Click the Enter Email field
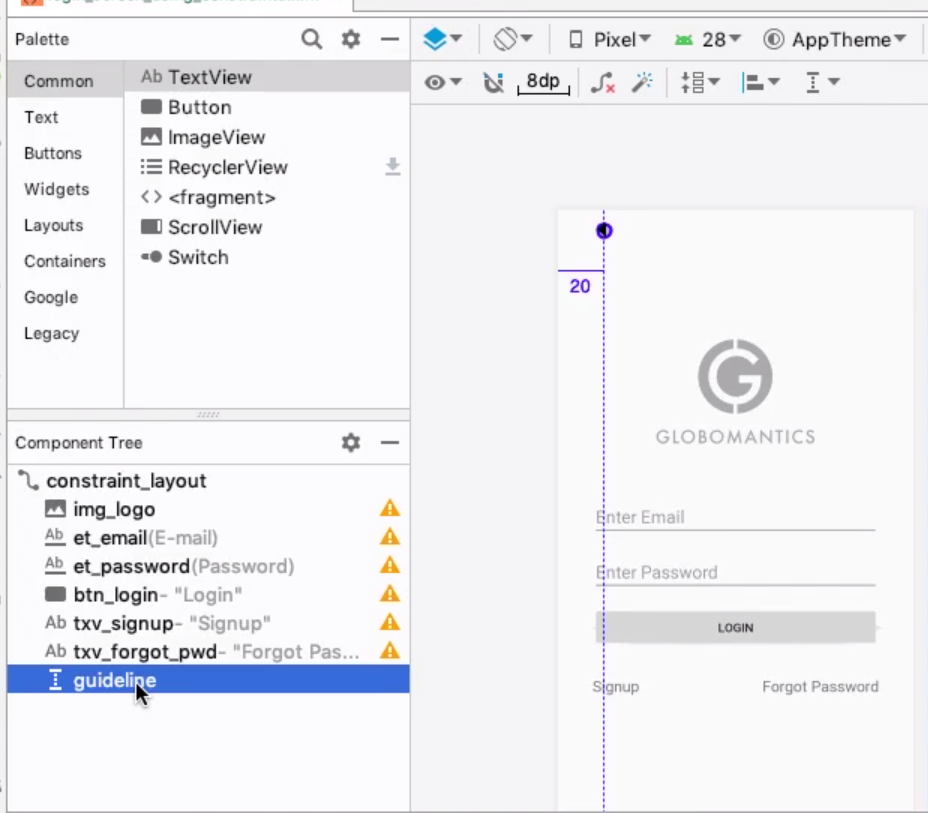Image resolution: width=928 pixels, height=813 pixels. click(x=735, y=517)
